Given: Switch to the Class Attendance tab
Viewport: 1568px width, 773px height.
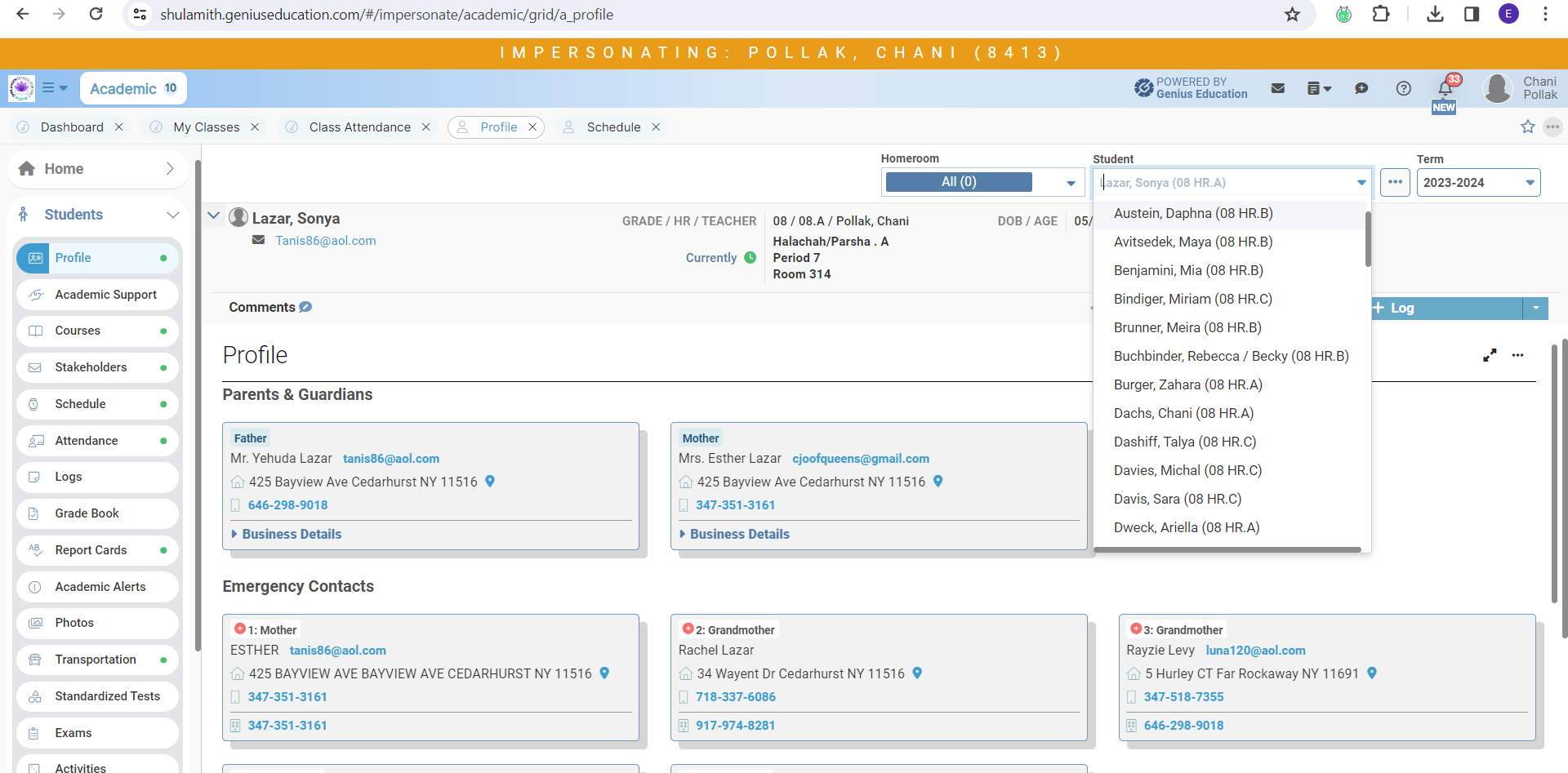Looking at the screenshot, I should (x=359, y=127).
